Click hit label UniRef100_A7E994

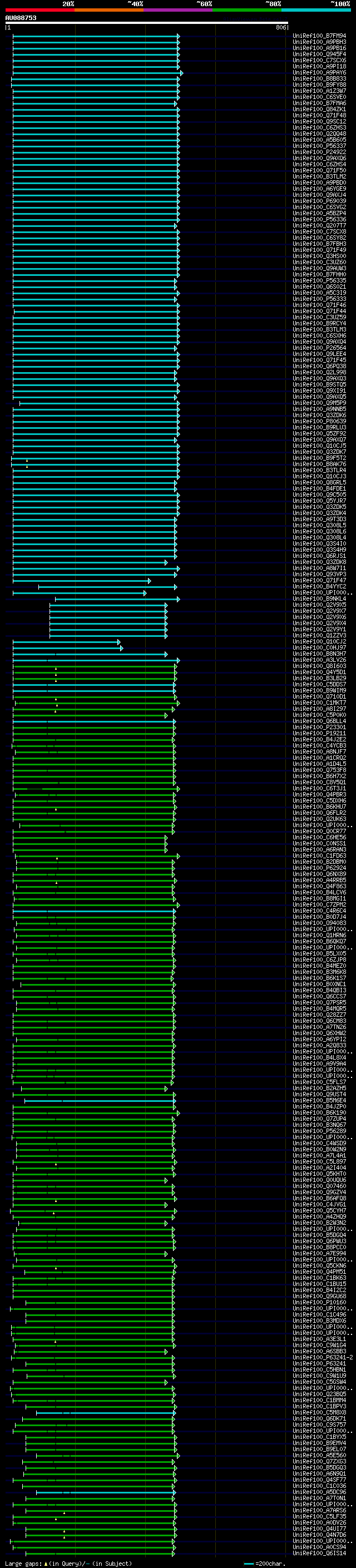[x=319, y=1253]
